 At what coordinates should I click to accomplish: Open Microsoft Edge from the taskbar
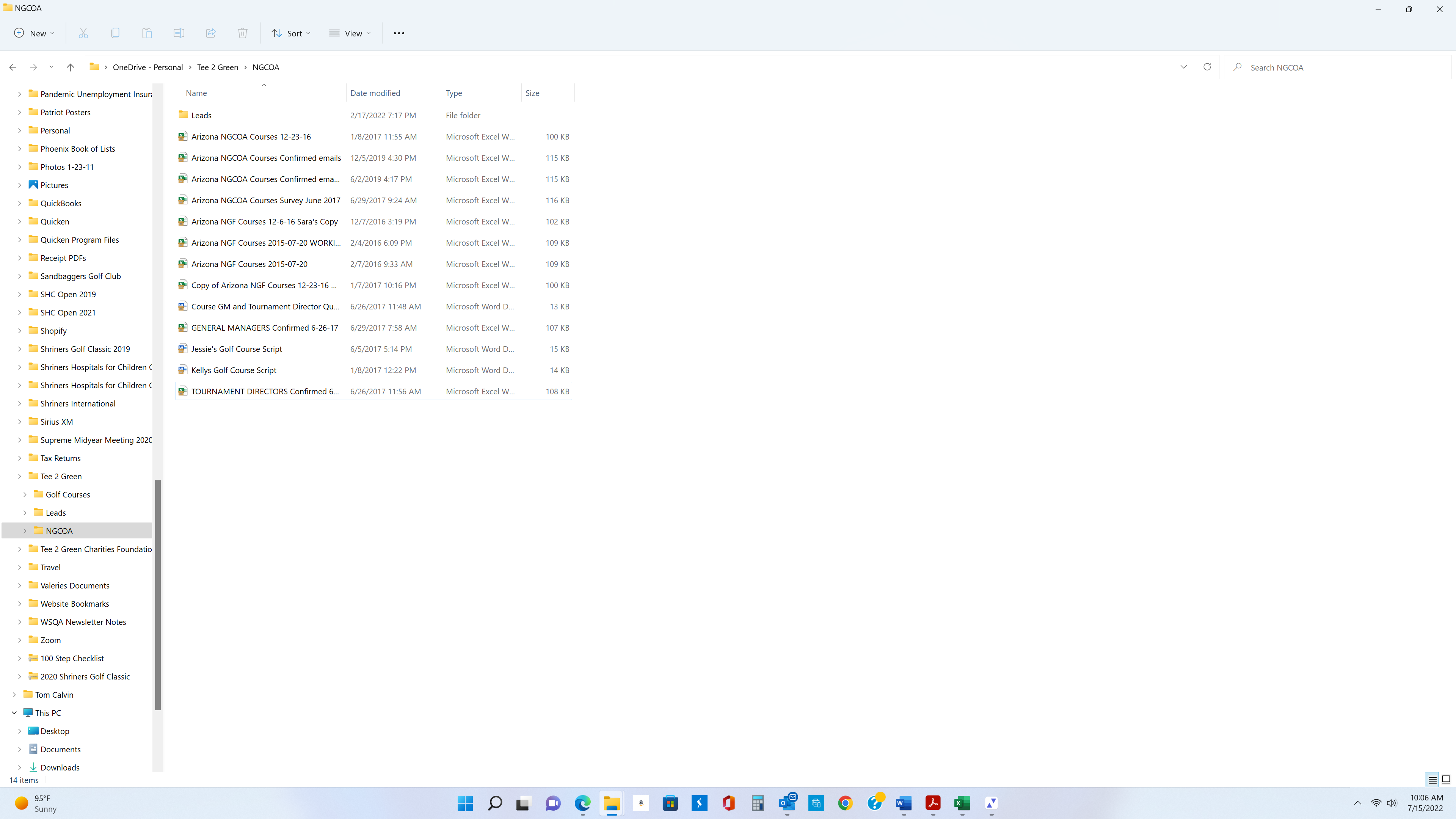582,803
